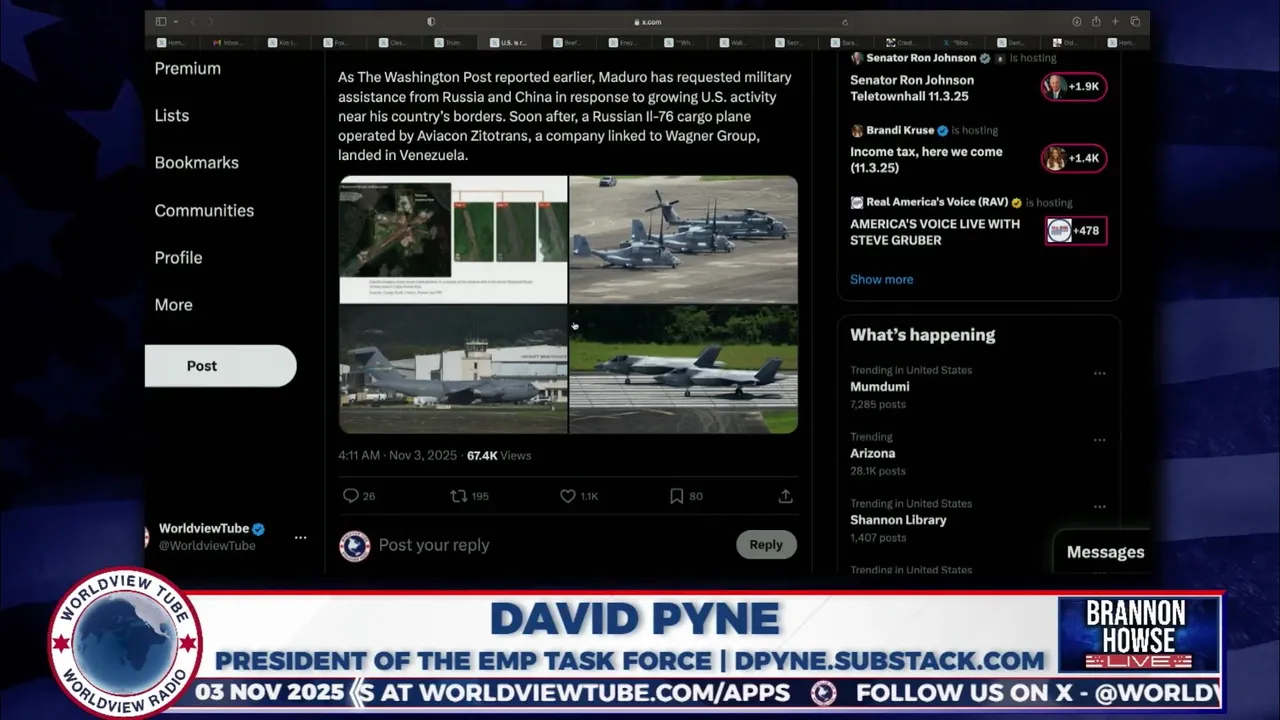Open Brandi Kruse Income tax live space

[926, 160]
